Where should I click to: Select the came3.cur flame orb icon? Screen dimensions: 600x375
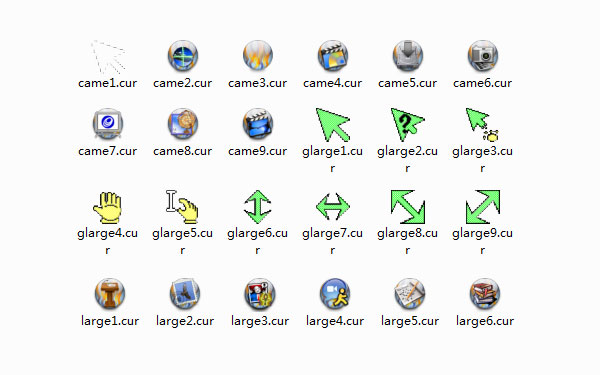[258, 56]
